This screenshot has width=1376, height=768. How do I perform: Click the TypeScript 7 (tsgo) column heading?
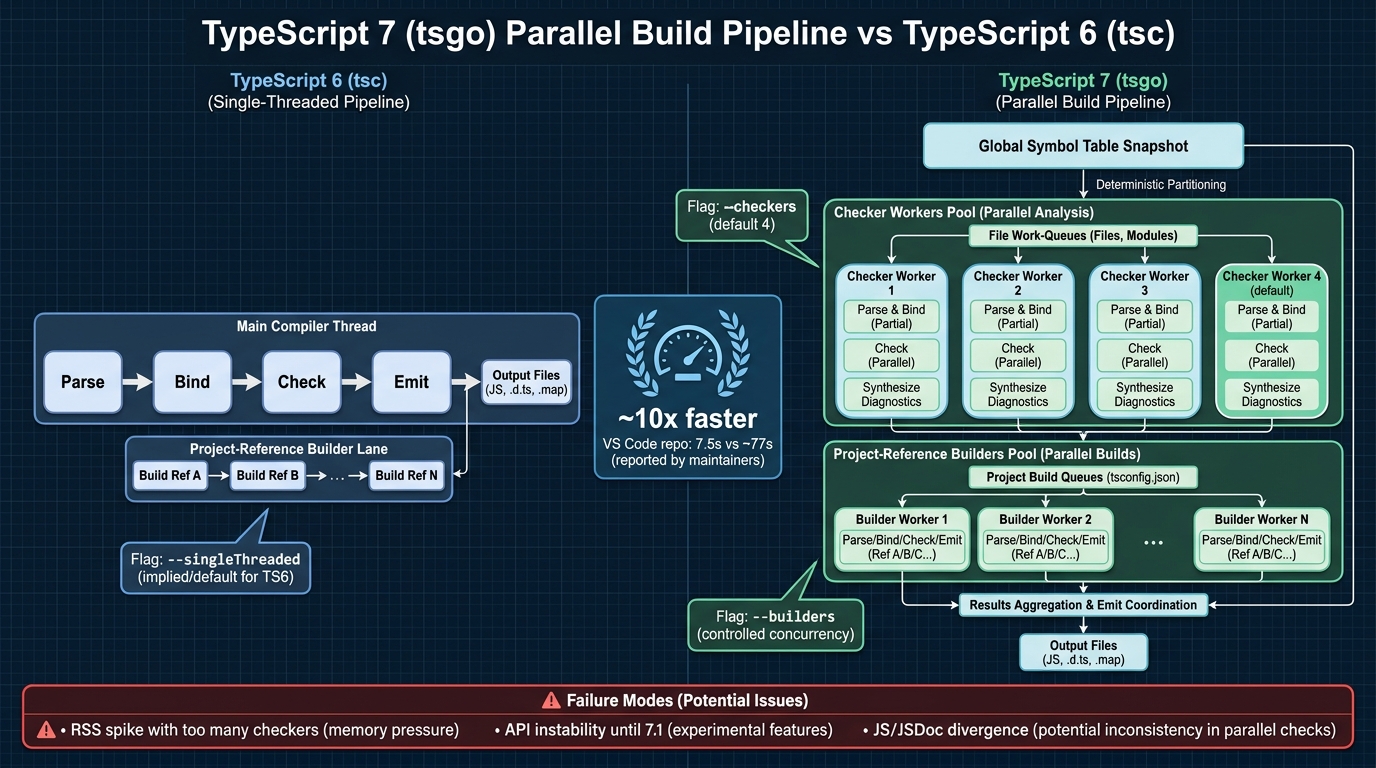point(1083,81)
